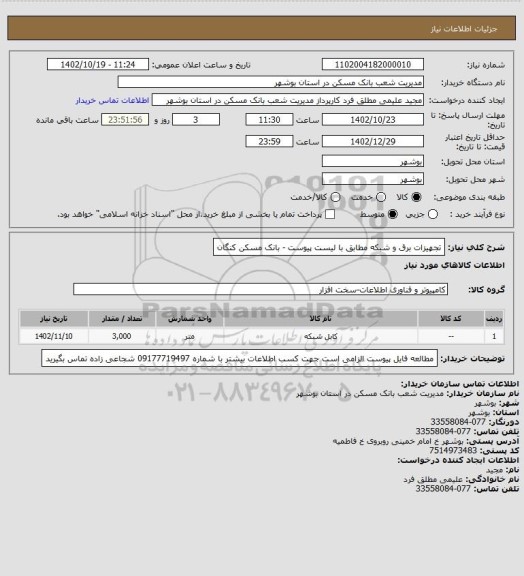
Task: Click the کد کالا column header
Action: tap(451, 318)
